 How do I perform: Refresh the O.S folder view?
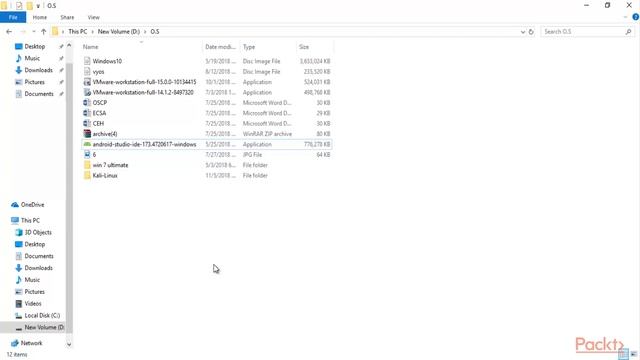(x=531, y=32)
